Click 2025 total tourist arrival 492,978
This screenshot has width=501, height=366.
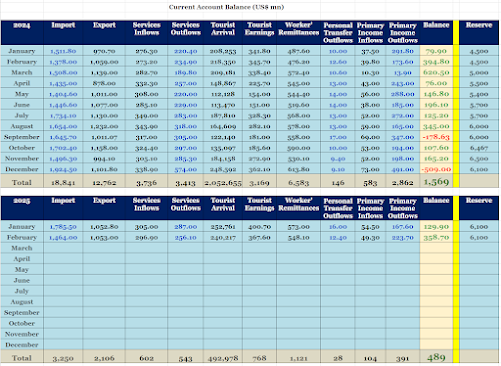tap(223, 358)
